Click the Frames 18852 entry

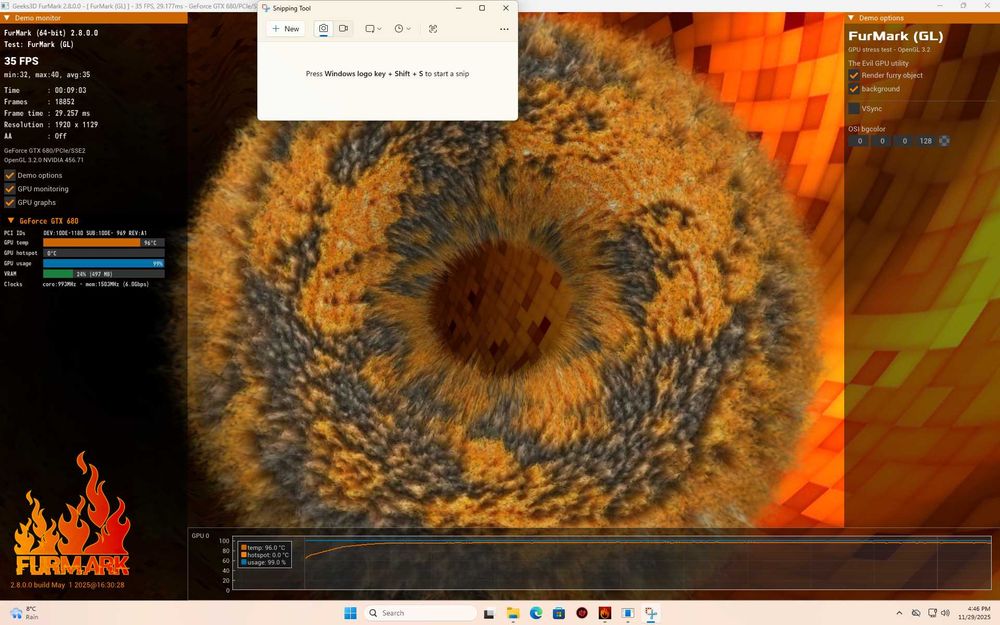pyautogui.click(x=40, y=102)
